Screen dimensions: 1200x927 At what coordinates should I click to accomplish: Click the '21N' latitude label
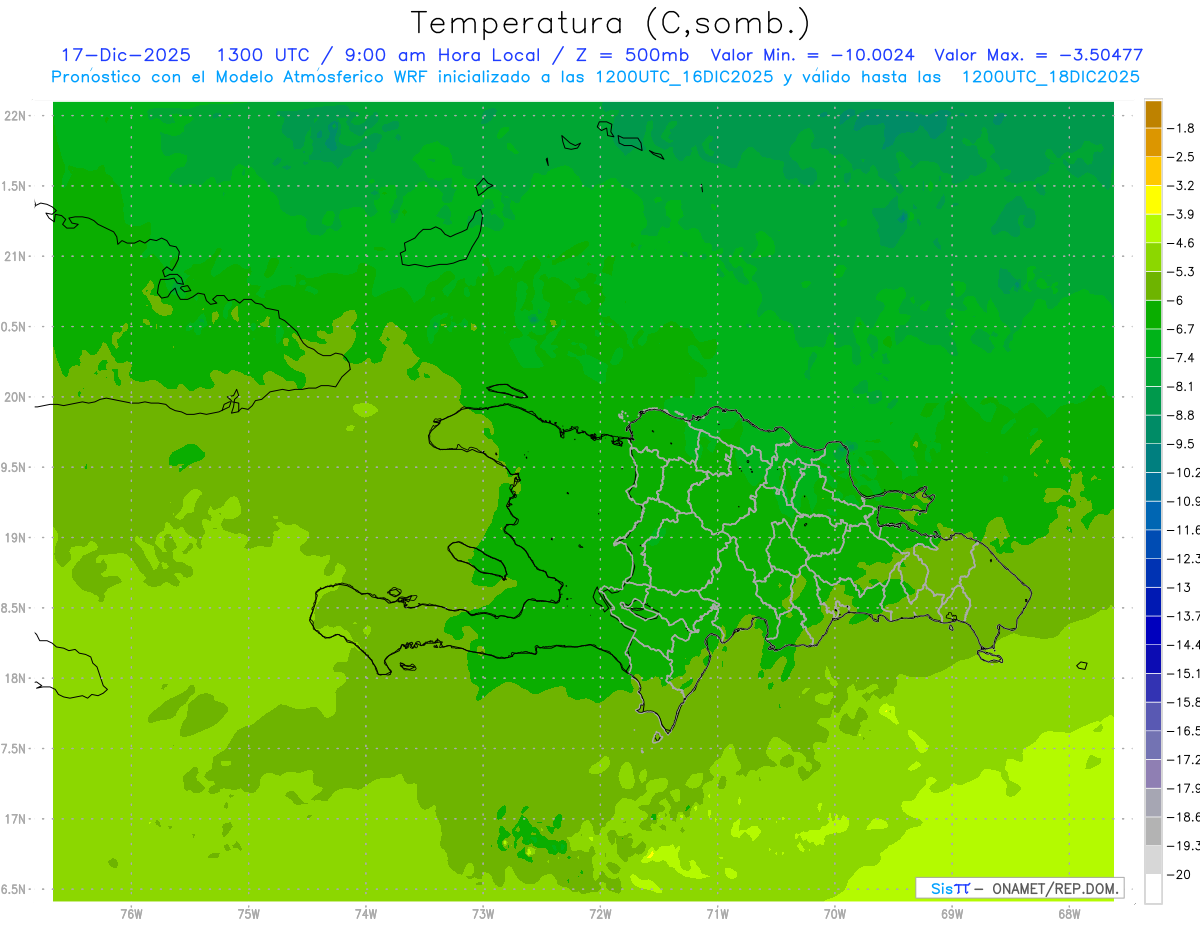coord(17,257)
